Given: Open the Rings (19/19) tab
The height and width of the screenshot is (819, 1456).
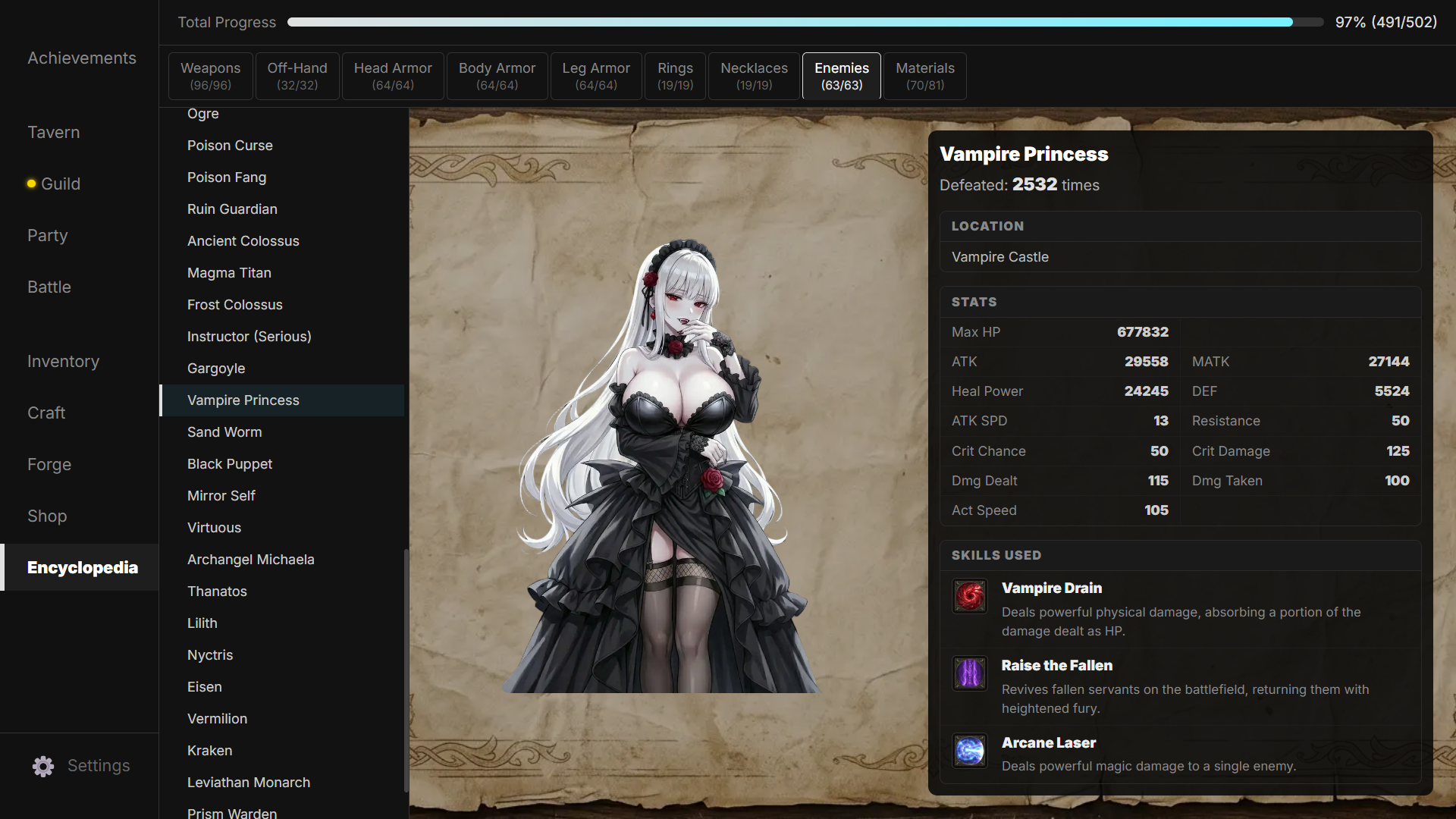Looking at the screenshot, I should point(676,76).
